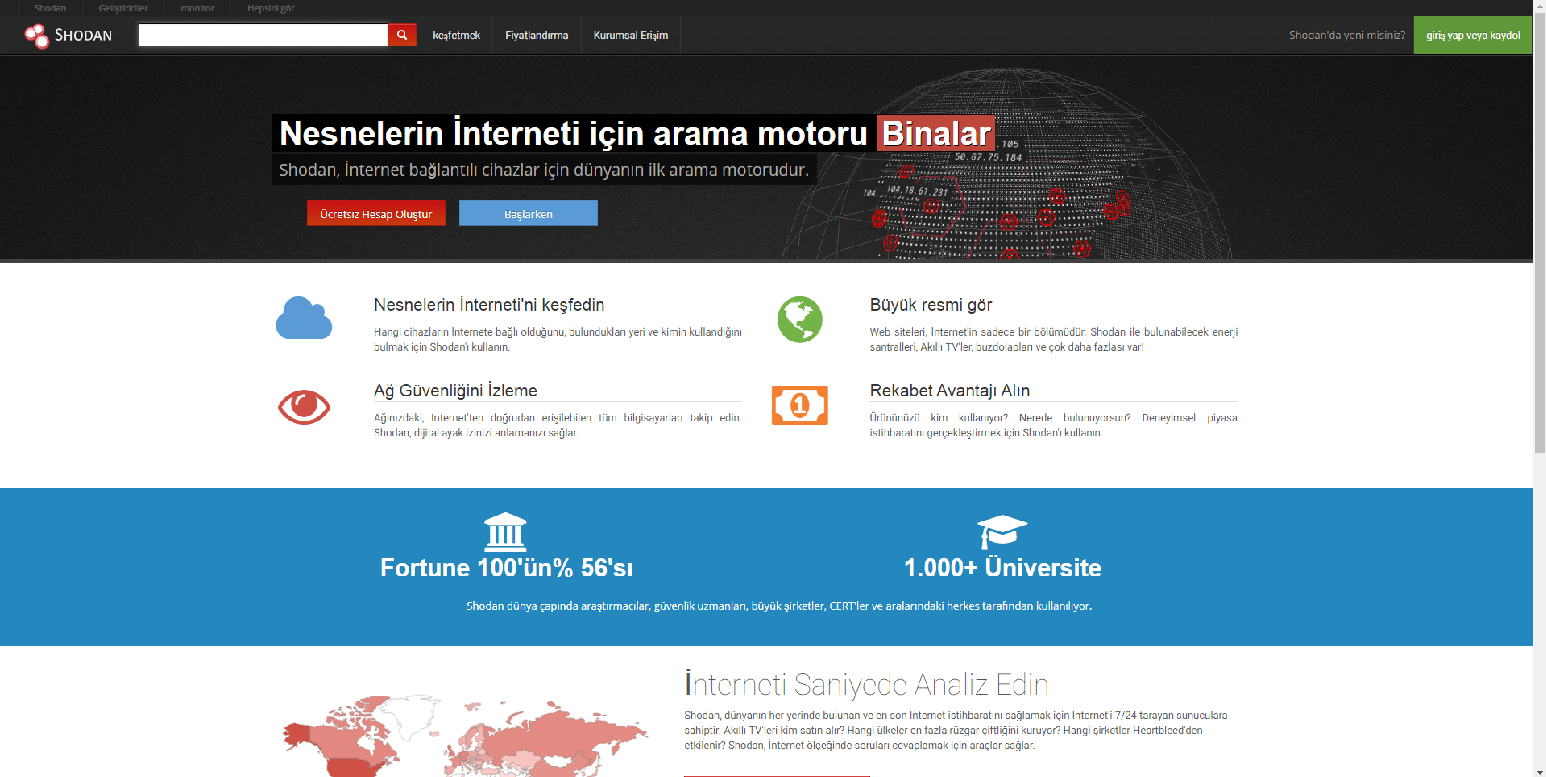Open the 'keşfetmek' navigation item
Image resolution: width=1546 pixels, height=777 pixels.
[x=456, y=35]
